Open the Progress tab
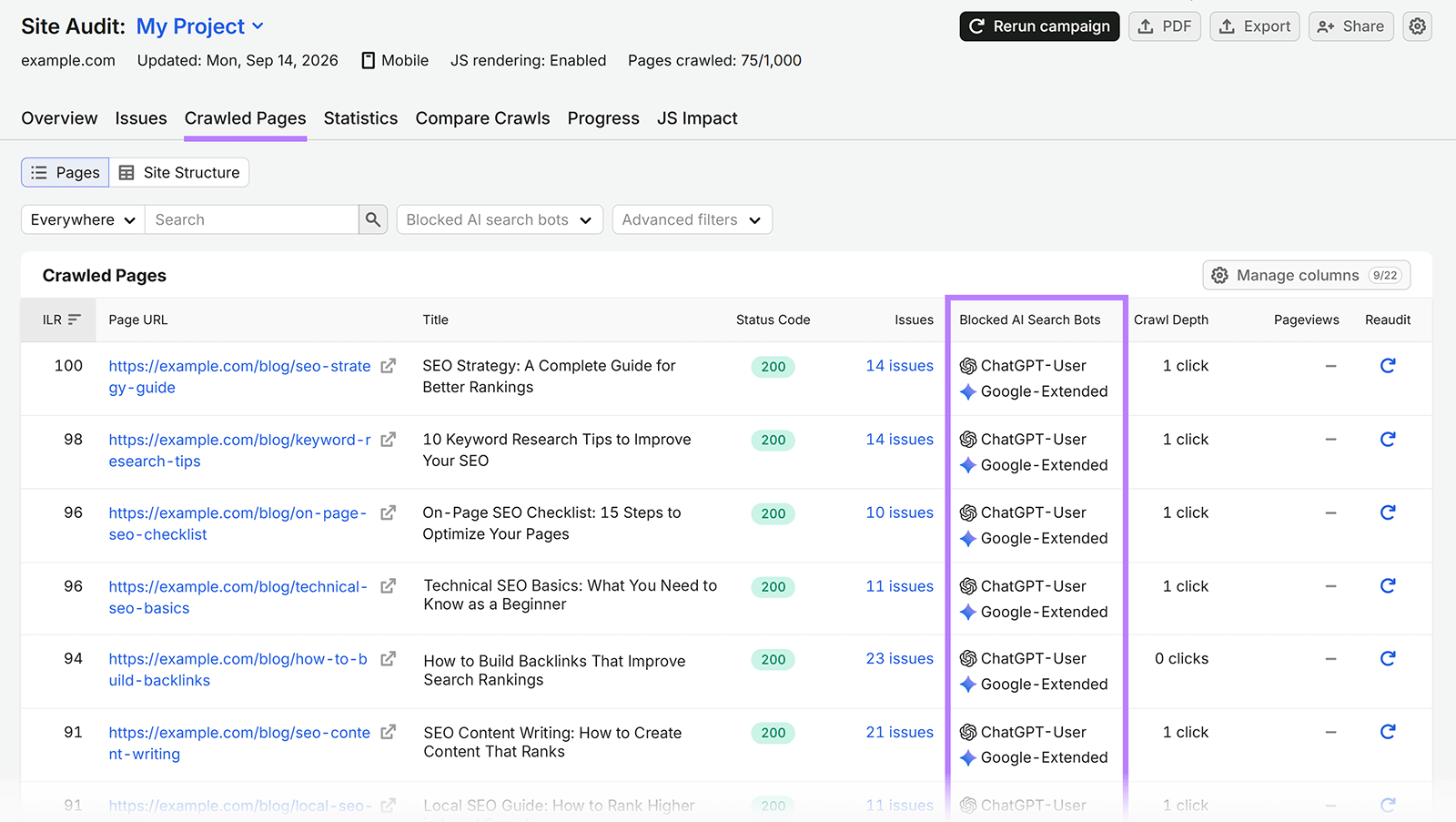The image size is (1456, 822). tap(603, 118)
